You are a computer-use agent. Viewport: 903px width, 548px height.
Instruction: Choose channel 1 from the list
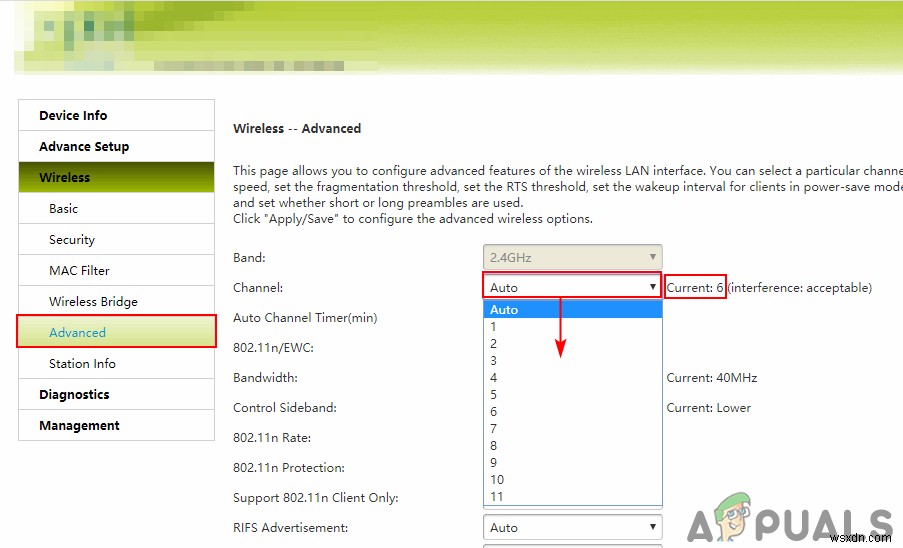[x=572, y=326]
